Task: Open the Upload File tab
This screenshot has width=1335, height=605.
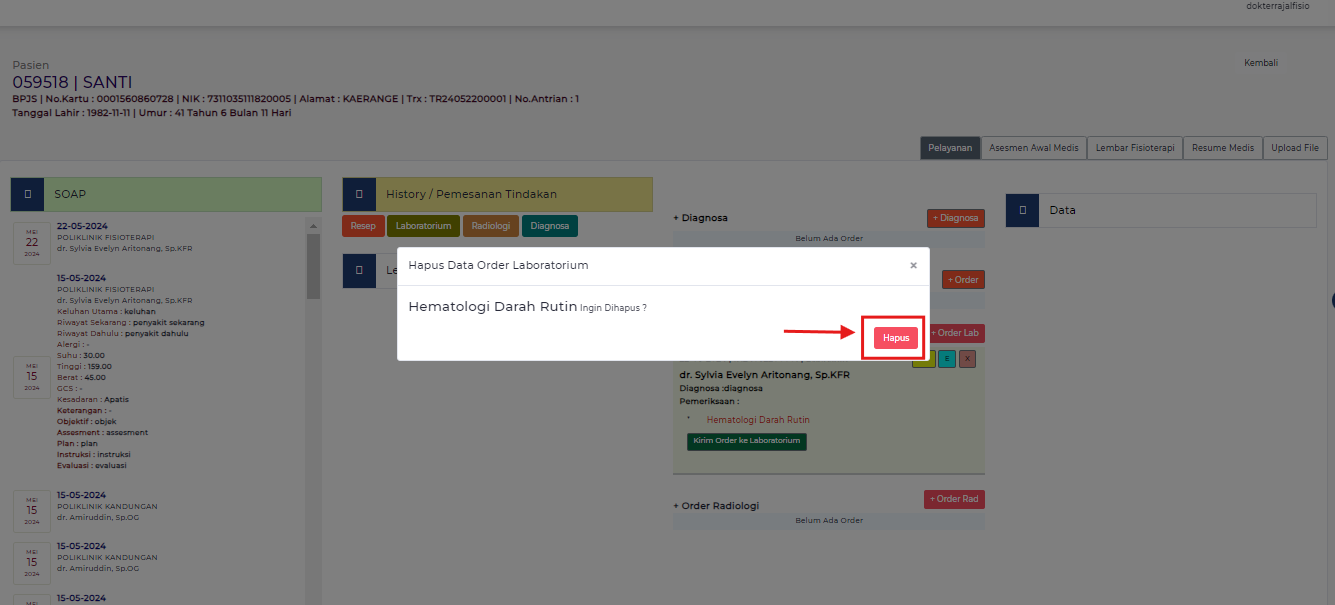Action: [1295, 148]
